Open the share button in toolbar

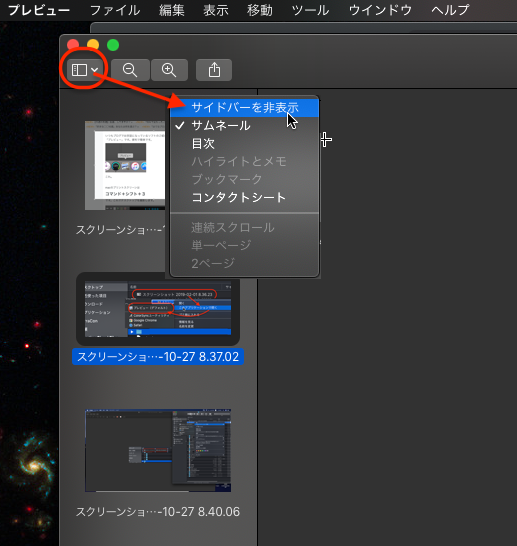[x=214, y=70]
